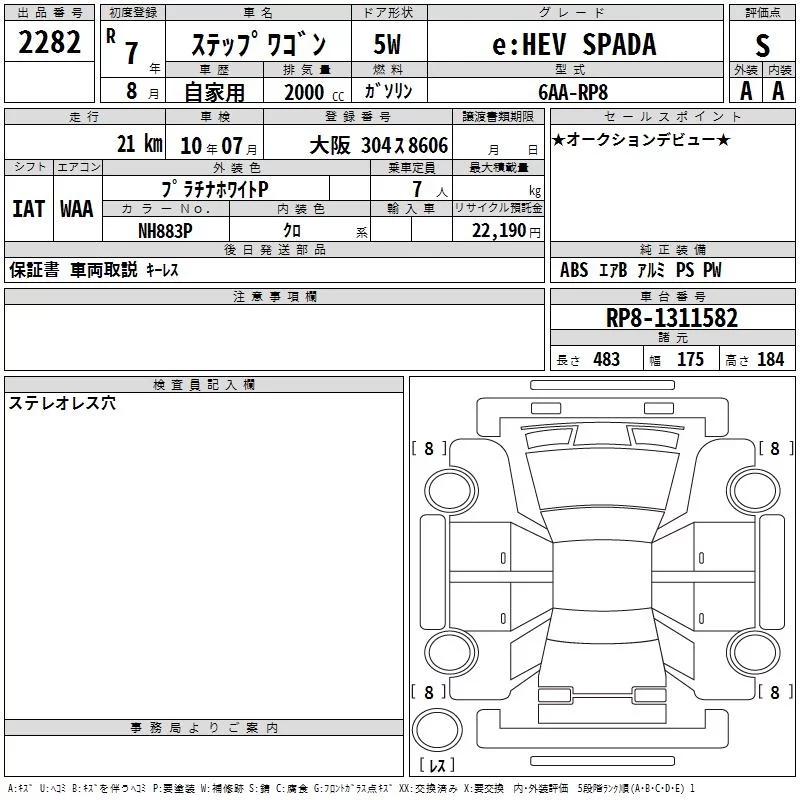
Task: Click lot number 2282
Action: [x=49, y=42]
